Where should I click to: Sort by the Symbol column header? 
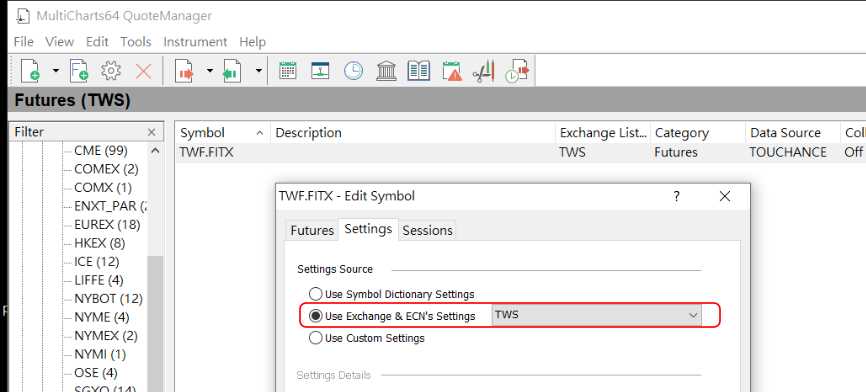pos(223,133)
